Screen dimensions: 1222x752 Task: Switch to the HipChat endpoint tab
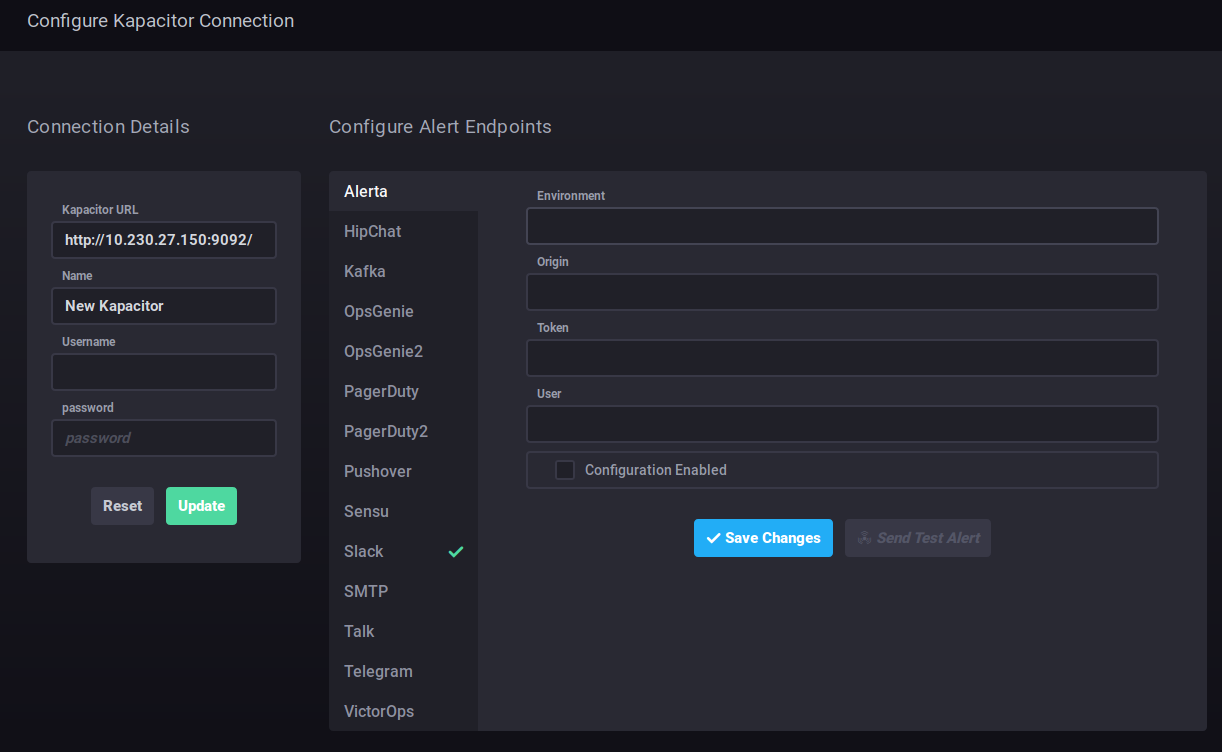(x=403, y=231)
